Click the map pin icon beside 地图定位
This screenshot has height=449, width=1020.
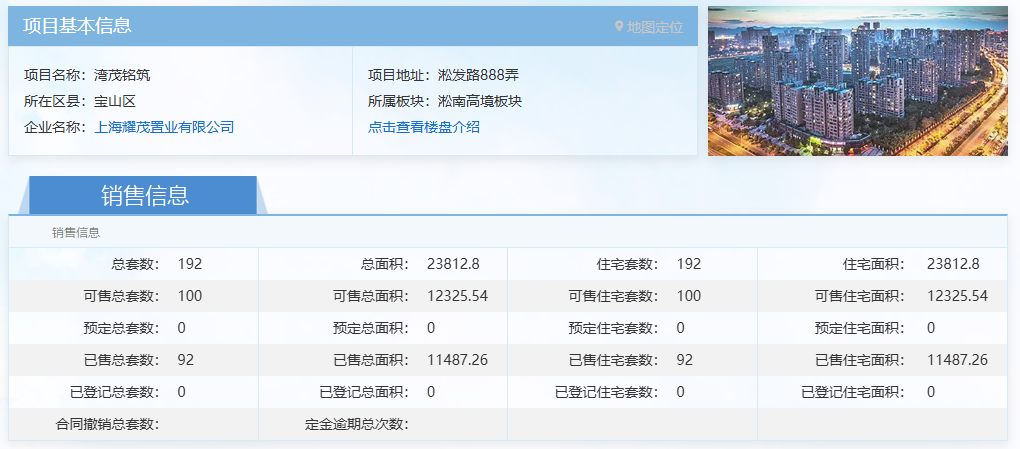619,27
